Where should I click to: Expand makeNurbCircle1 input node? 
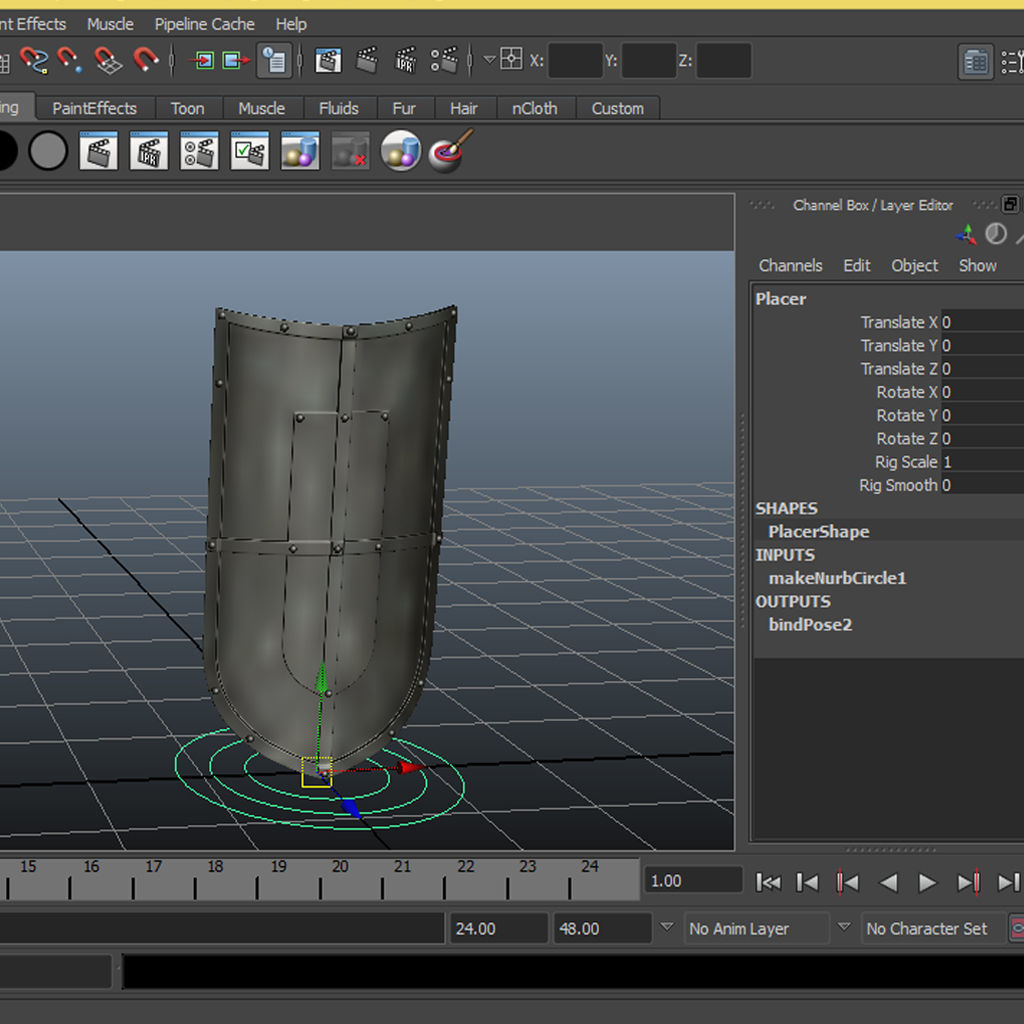[837, 578]
